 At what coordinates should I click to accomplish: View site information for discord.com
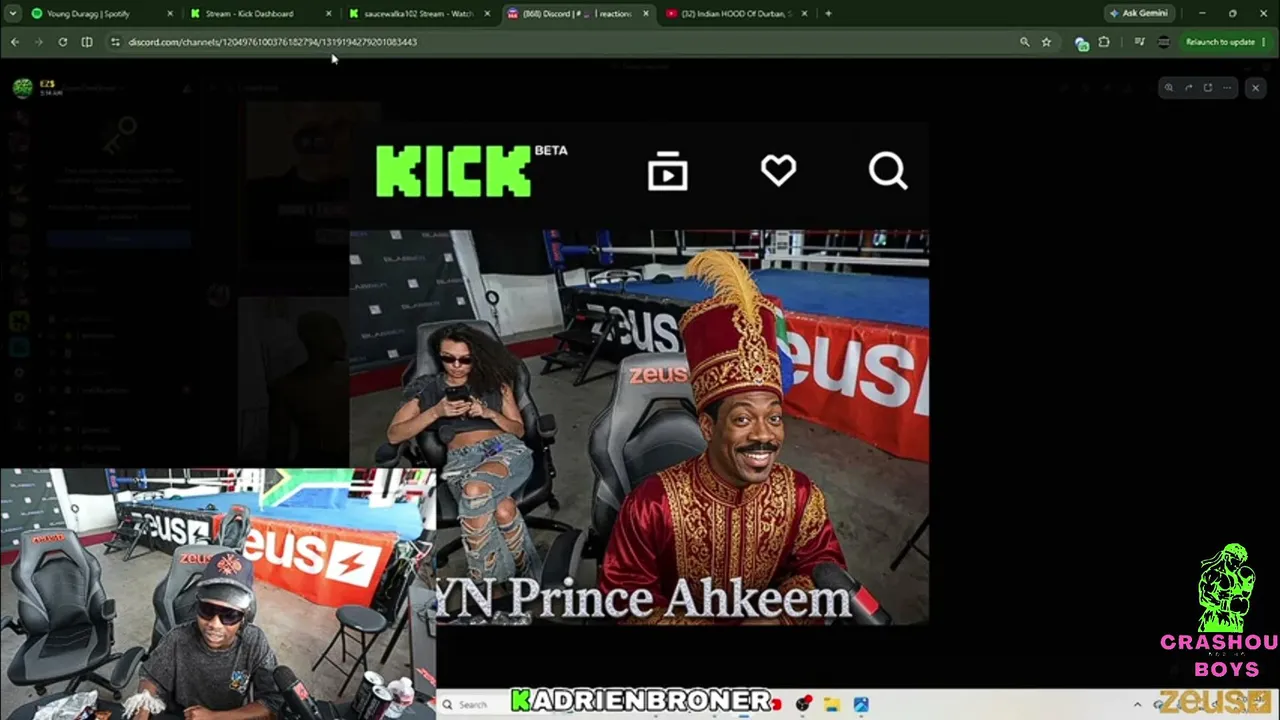pyautogui.click(x=115, y=42)
